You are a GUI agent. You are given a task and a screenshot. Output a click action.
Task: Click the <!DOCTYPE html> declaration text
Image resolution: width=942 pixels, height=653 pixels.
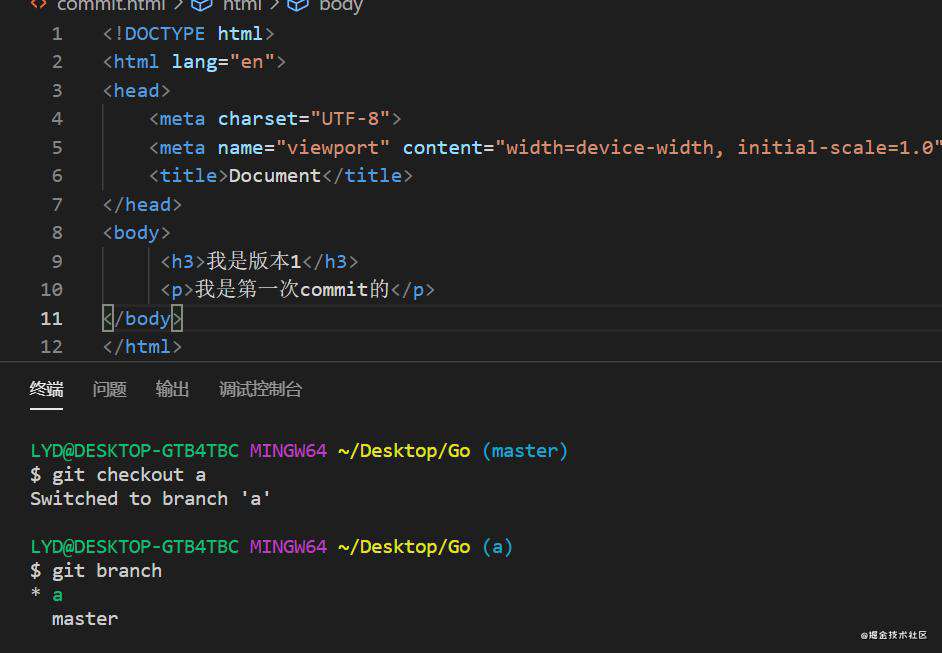coord(189,34)
